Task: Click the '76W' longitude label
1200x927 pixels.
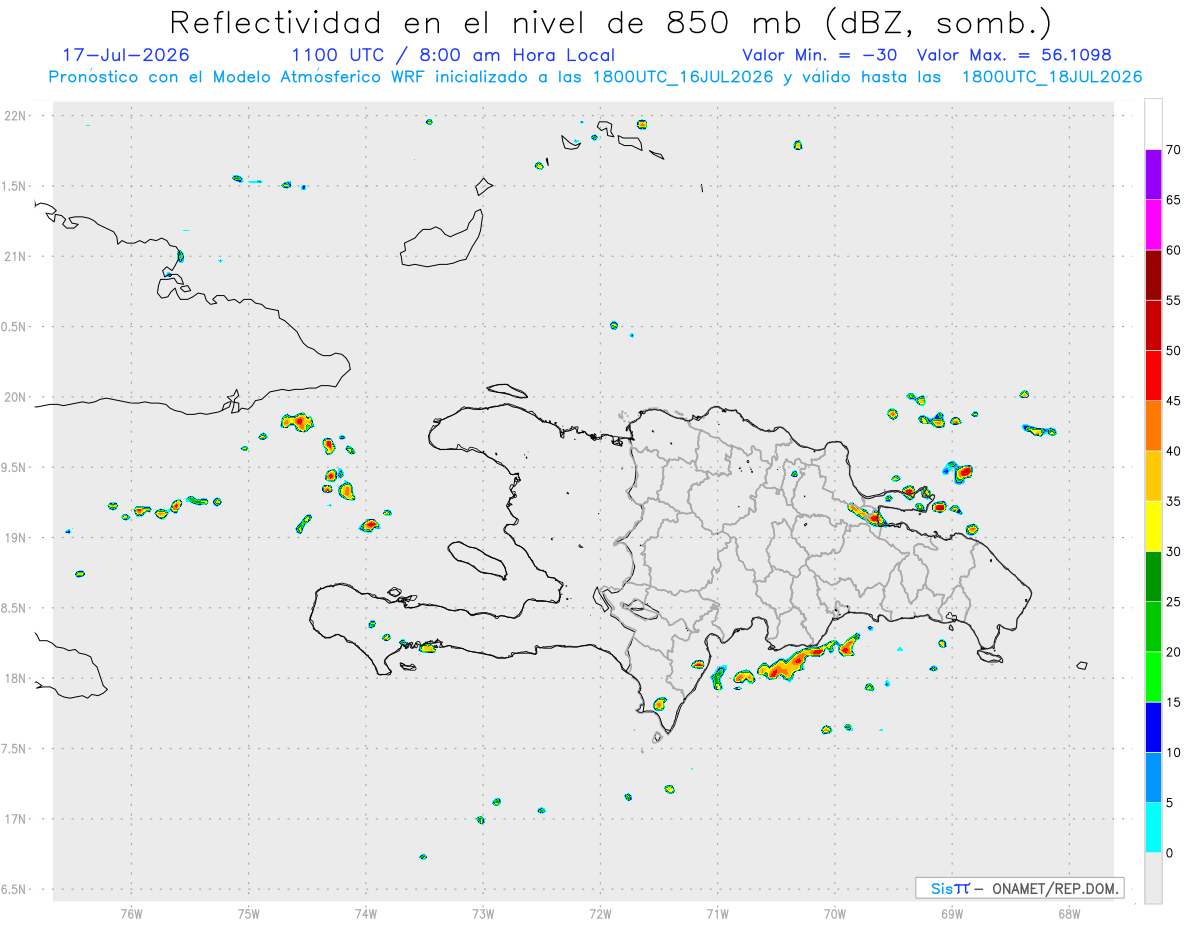Action: click(131, 914)
